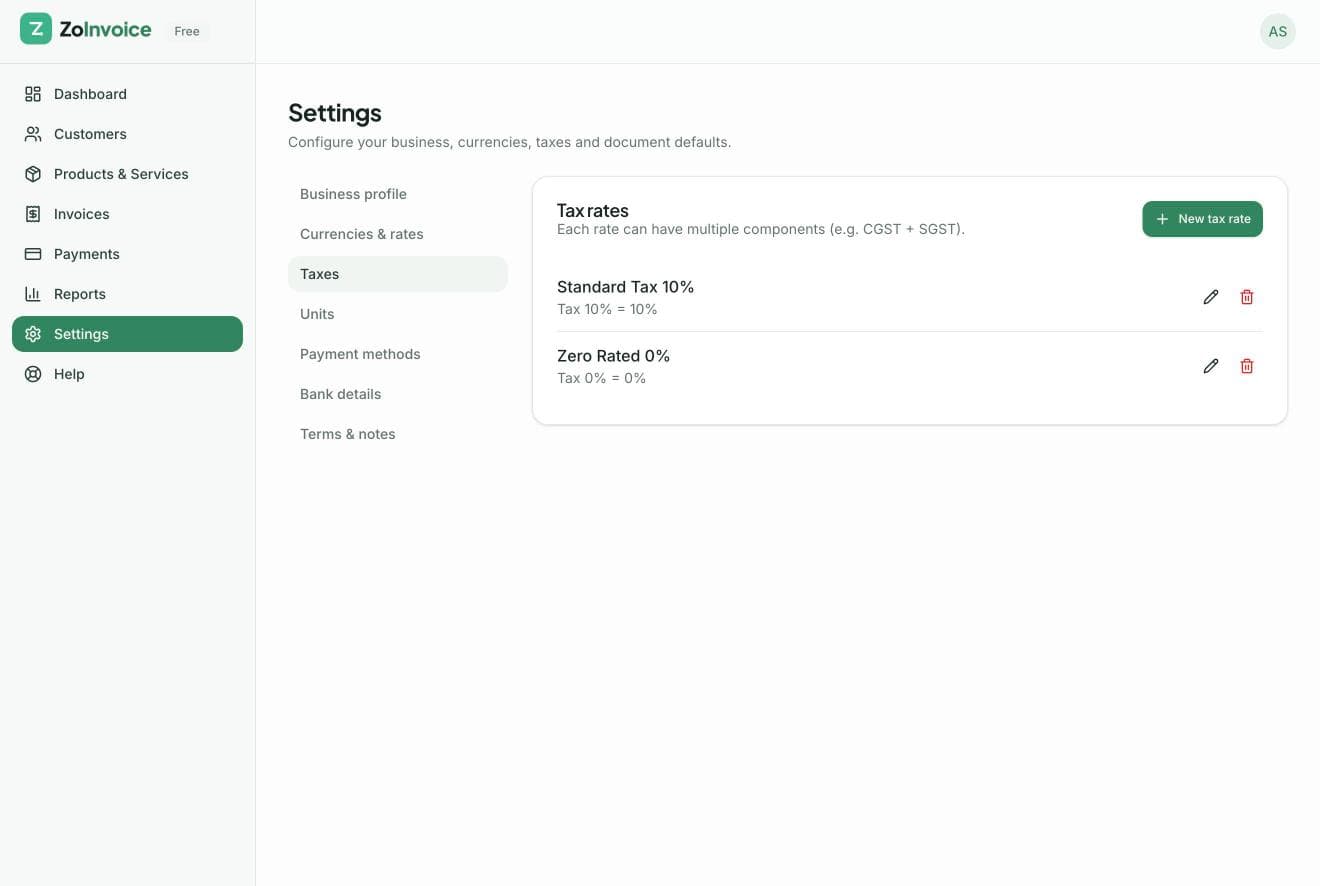Open the Help page label

pos(69,374)
